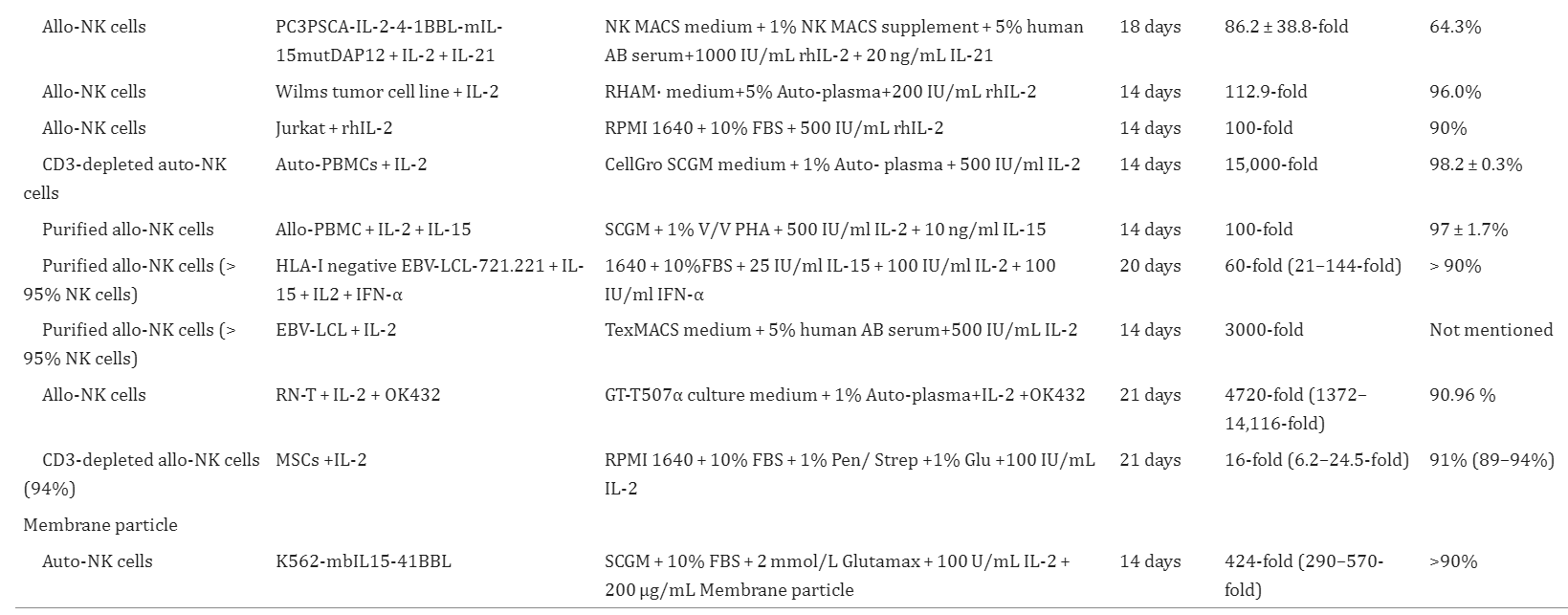Select RN-T + IL-2 + OK432 cell

pyautogui.click(x=358, y=395)
